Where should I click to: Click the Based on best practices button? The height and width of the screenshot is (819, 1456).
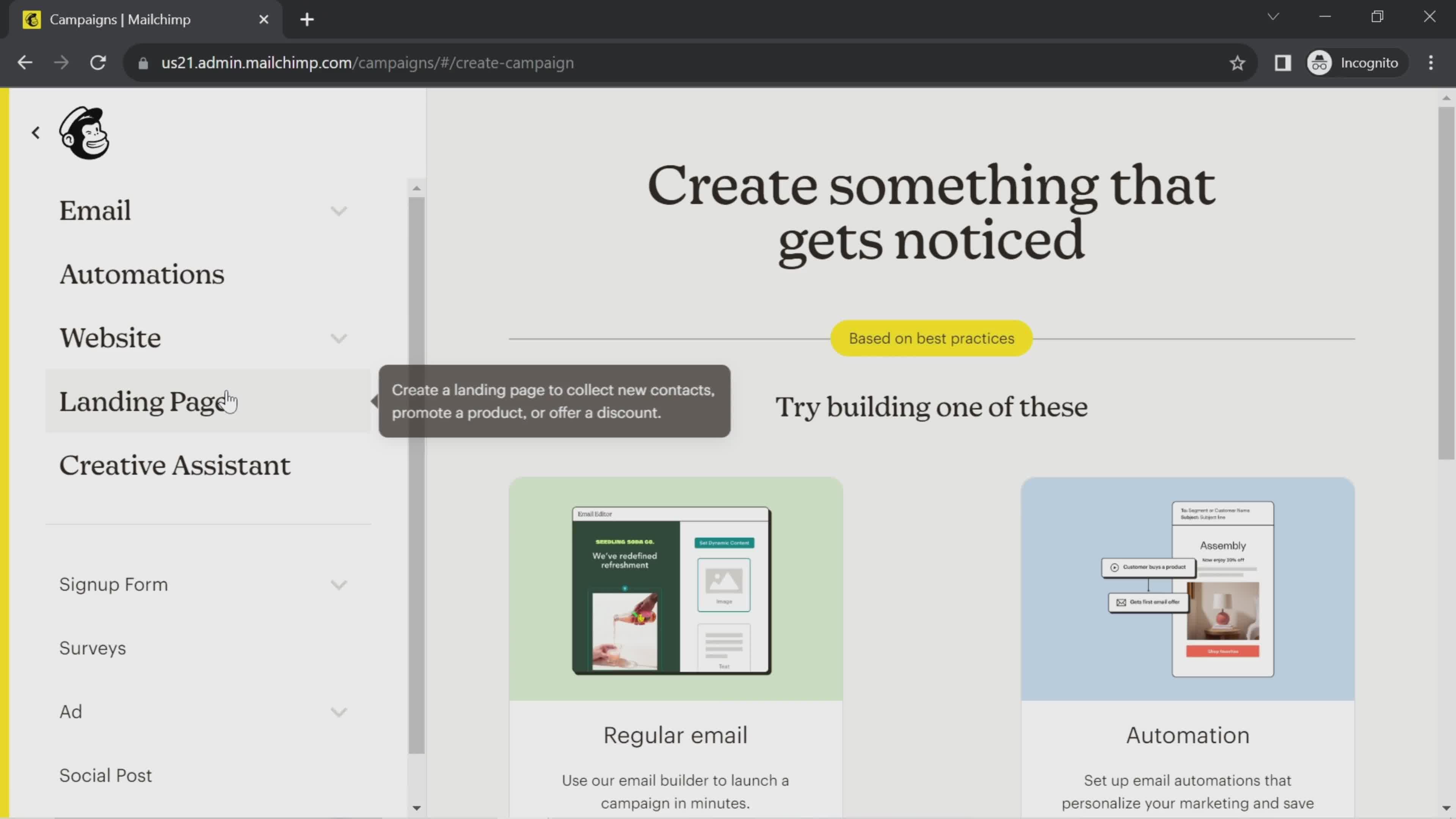930,338
